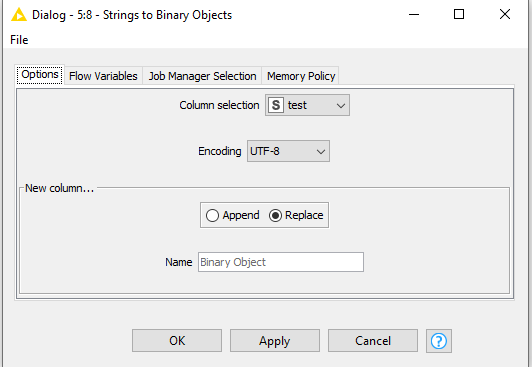The image size is (532, 367).
Task: Click the OK button
Action: tap(177, 341)
